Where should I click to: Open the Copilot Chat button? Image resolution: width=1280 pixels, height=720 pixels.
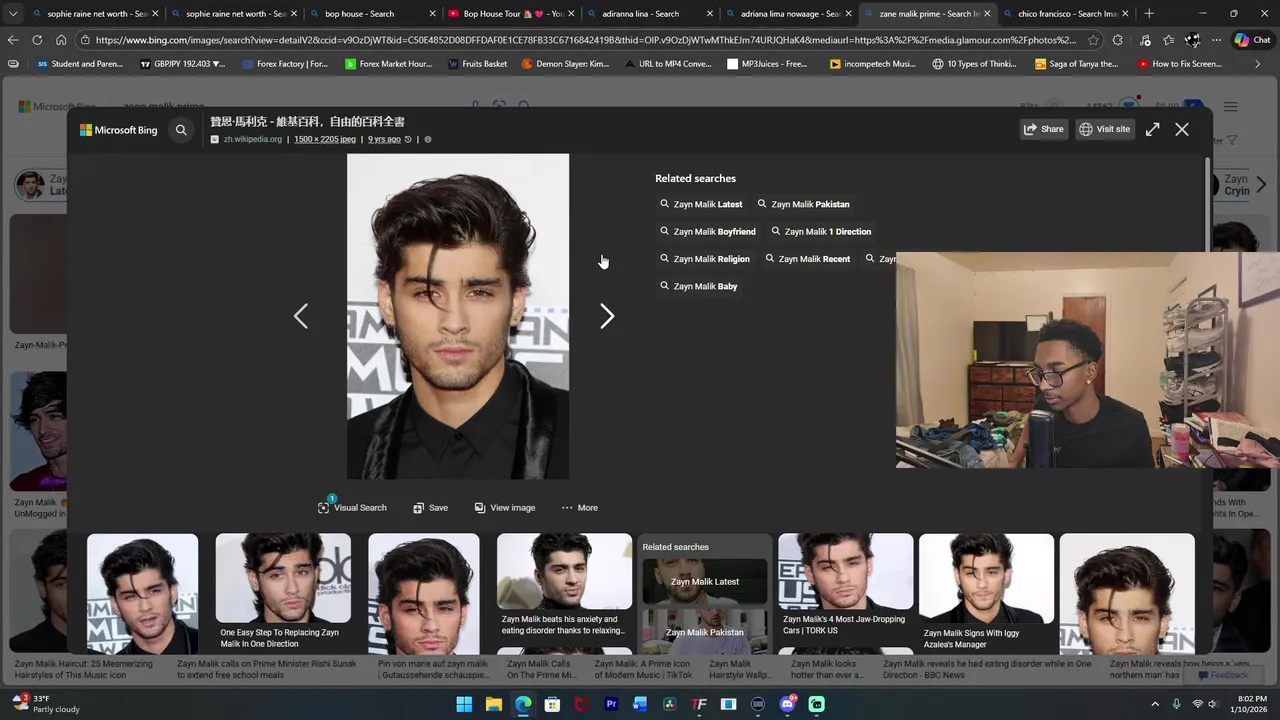[1253, 40]
